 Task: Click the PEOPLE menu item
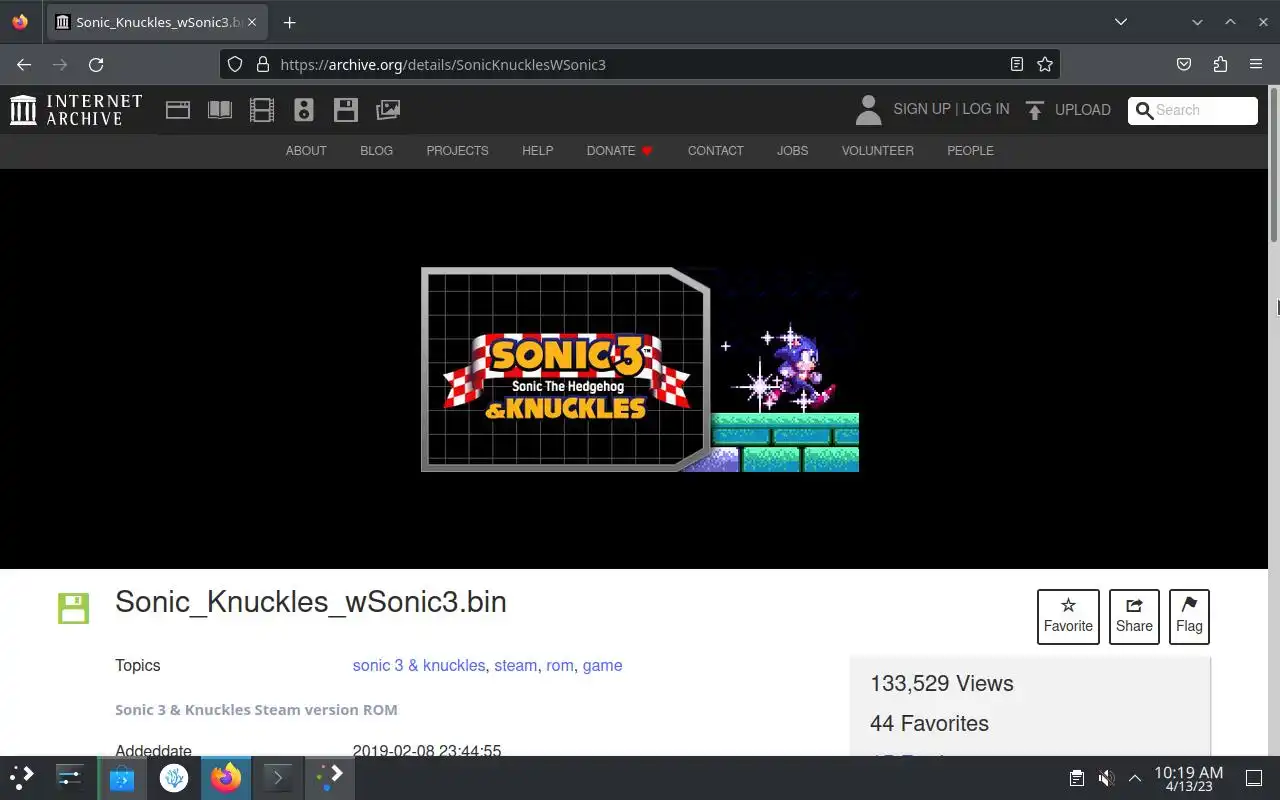970,151
